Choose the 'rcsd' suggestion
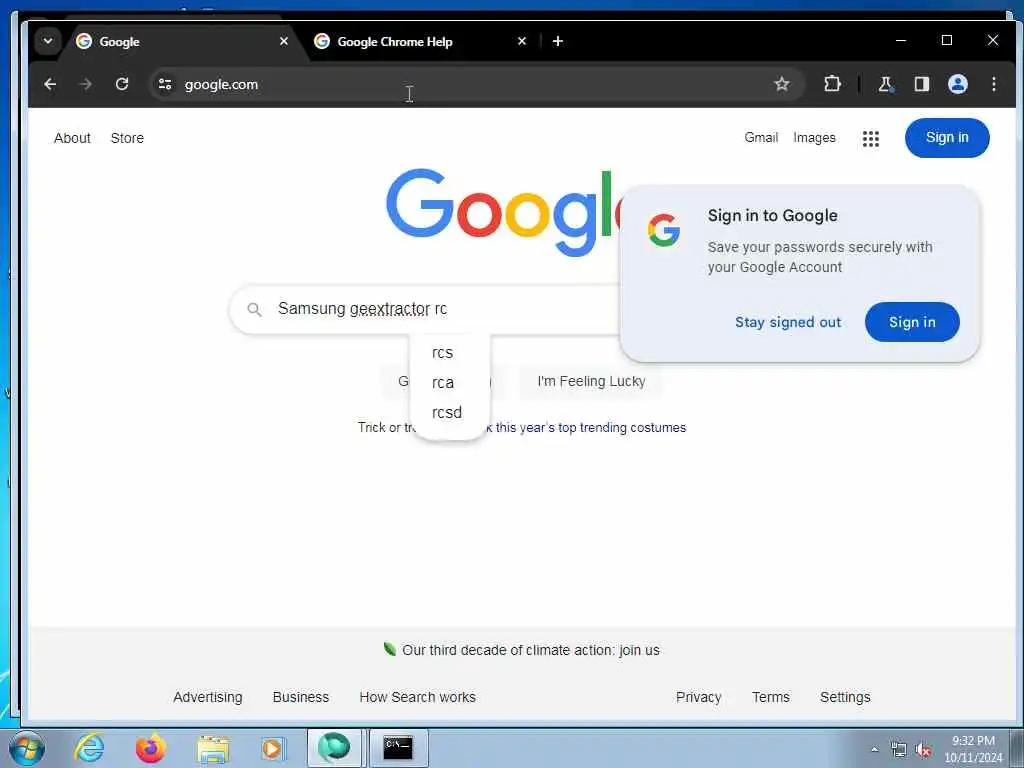The width and height of the screenshot is (1024, 768). (x=449, y=413)
